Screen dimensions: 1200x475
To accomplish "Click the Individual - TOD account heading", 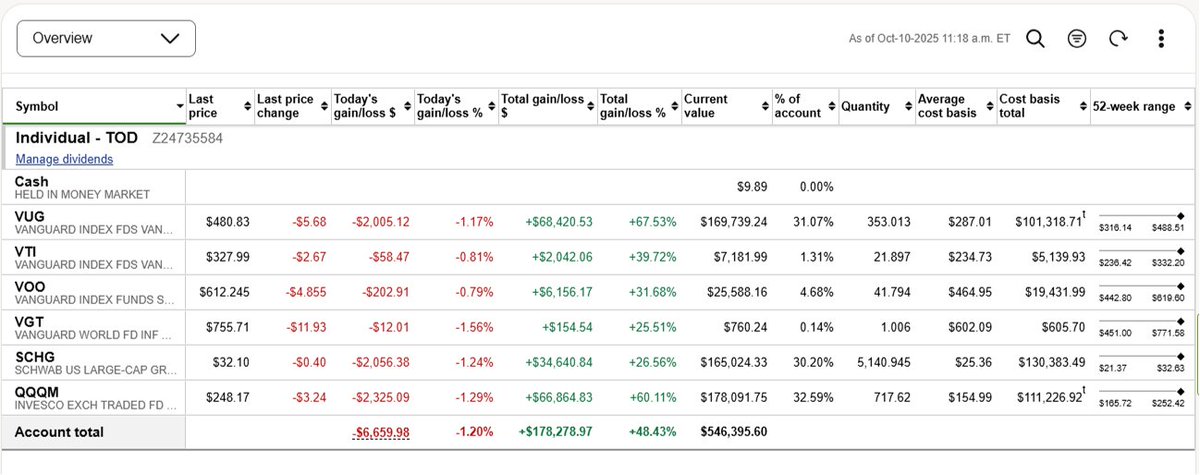I will (77, 138).
